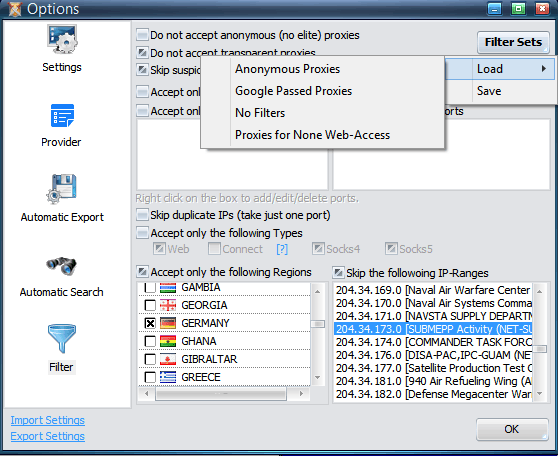Open the Import Settings link
558x456 pixels.
point(47,420)
